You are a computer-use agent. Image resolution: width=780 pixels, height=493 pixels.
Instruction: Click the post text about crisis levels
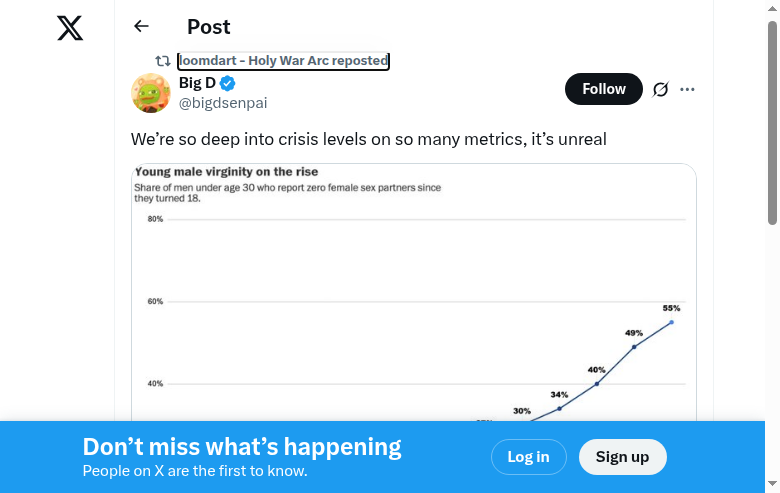369,139
